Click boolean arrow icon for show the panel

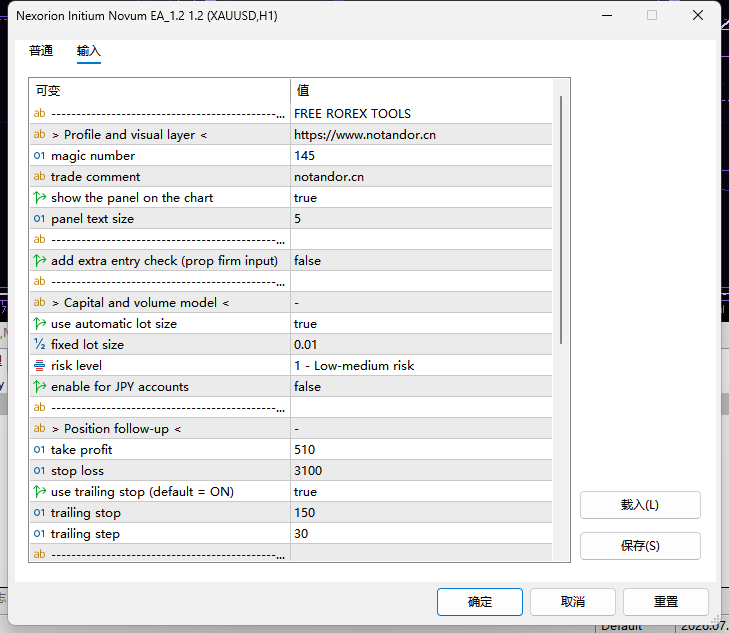[x=40, y=198]
